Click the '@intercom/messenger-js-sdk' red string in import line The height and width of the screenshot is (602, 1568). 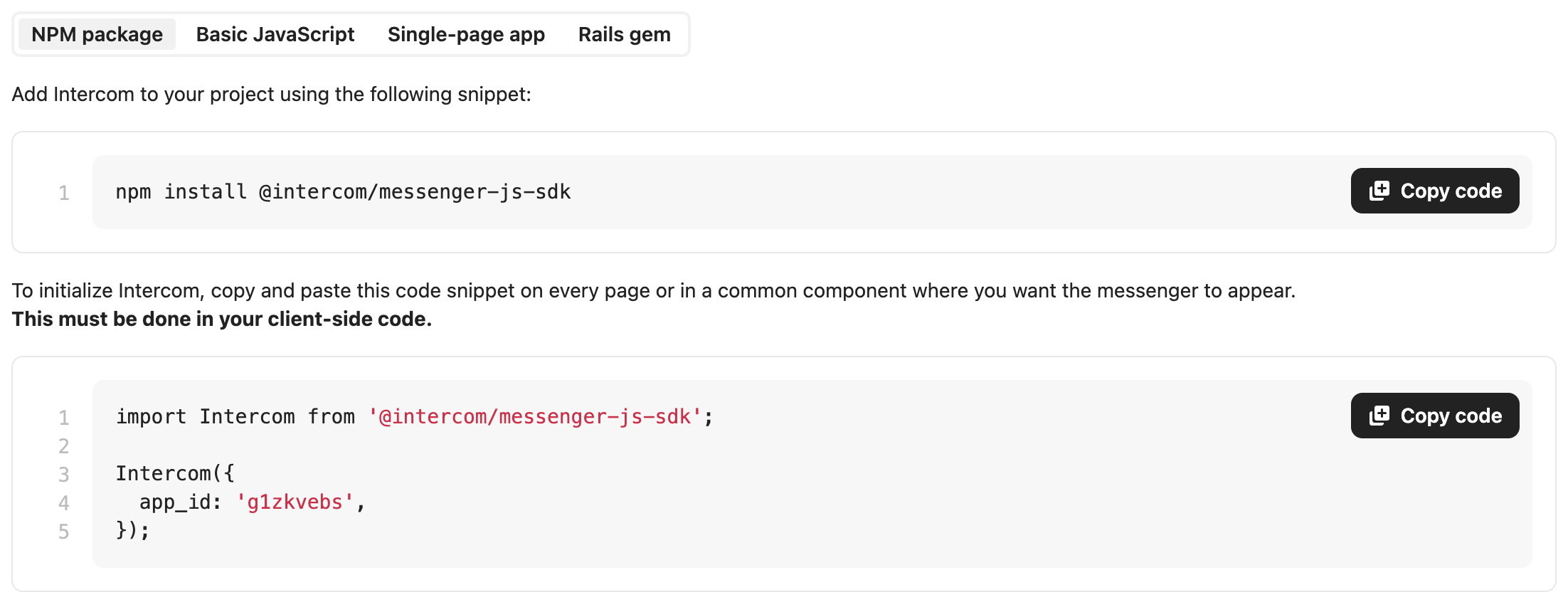535,417
